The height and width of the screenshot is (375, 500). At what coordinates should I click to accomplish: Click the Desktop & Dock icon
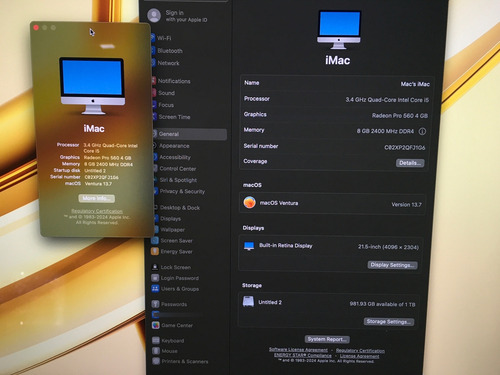tap(155, 207)
